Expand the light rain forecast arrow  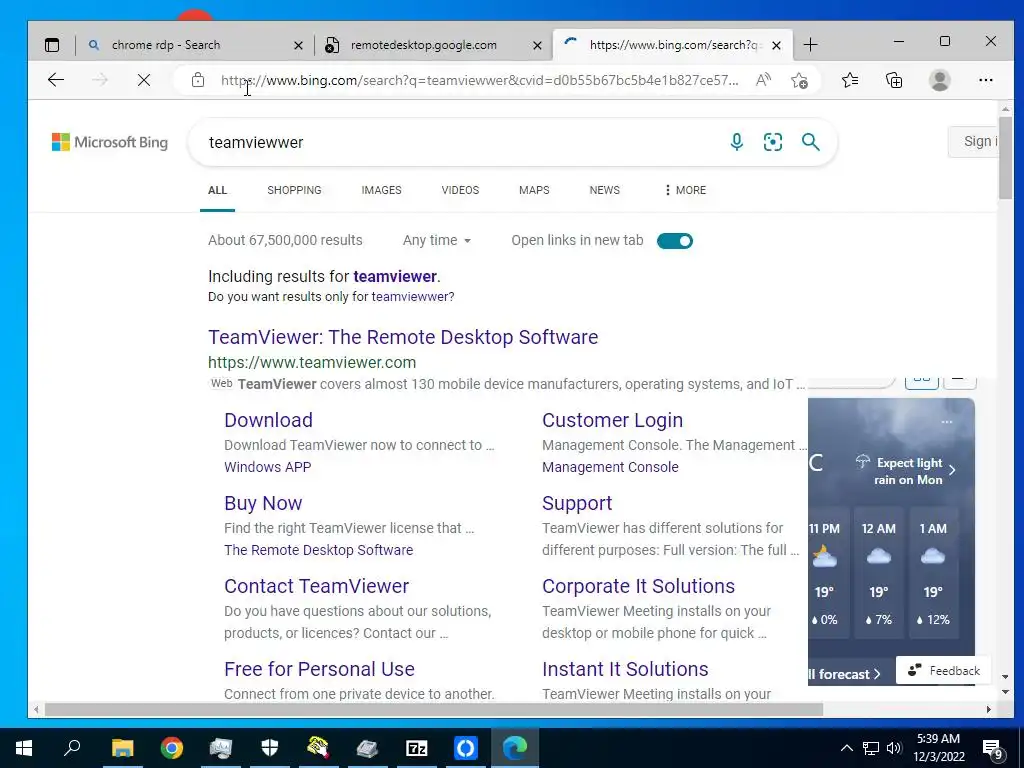click(x=952, y=470)
